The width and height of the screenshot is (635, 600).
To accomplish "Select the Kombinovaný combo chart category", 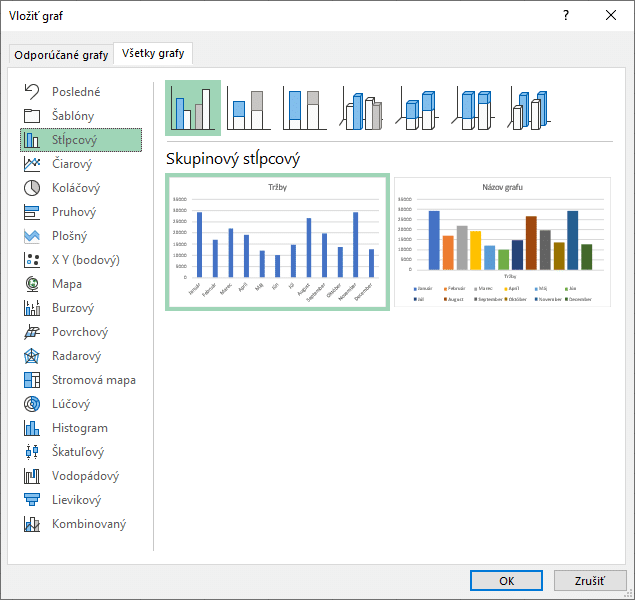I will [x=81, y=524].
